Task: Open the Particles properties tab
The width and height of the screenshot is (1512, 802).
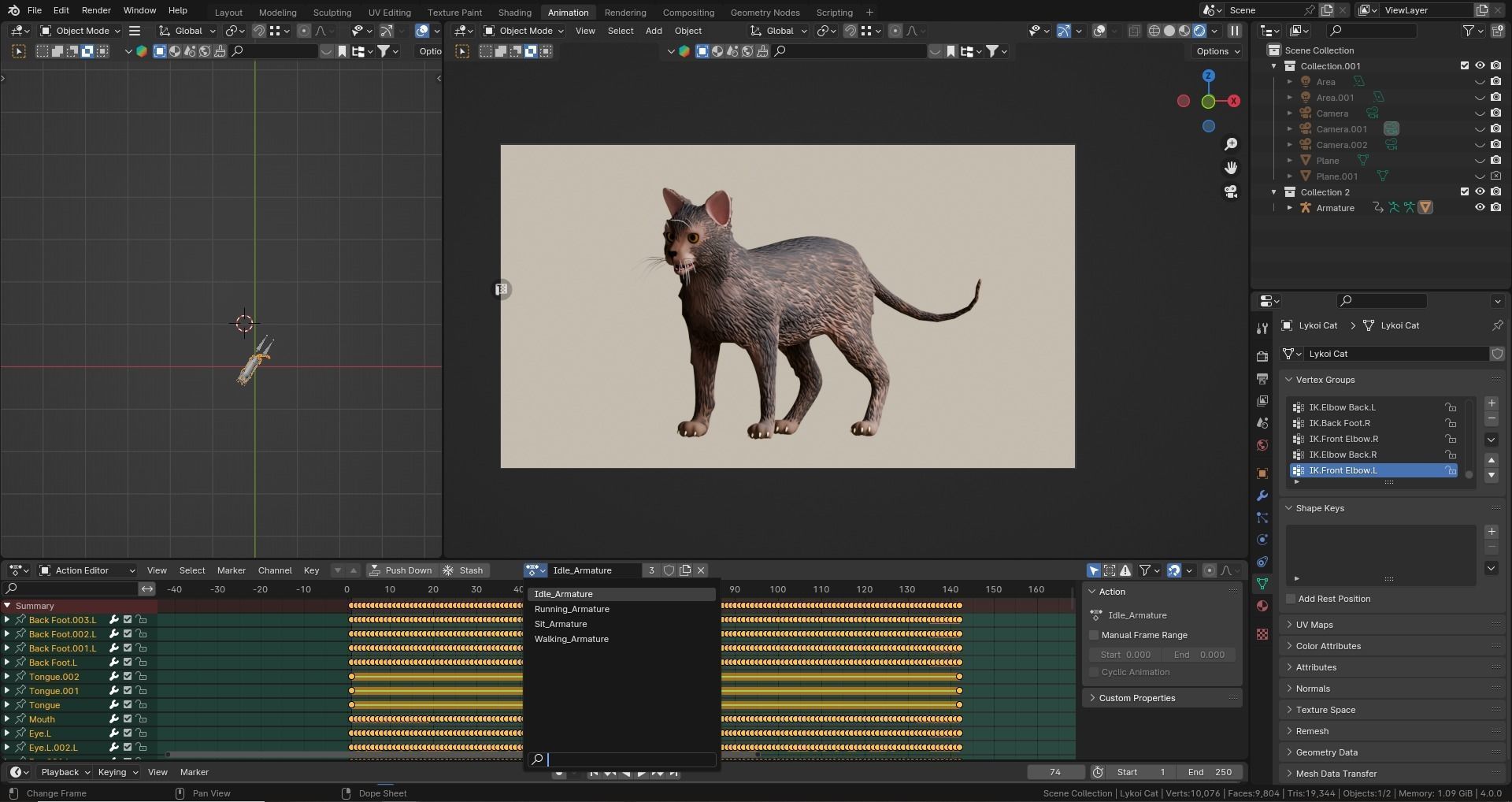Action: click(1262, 518)
